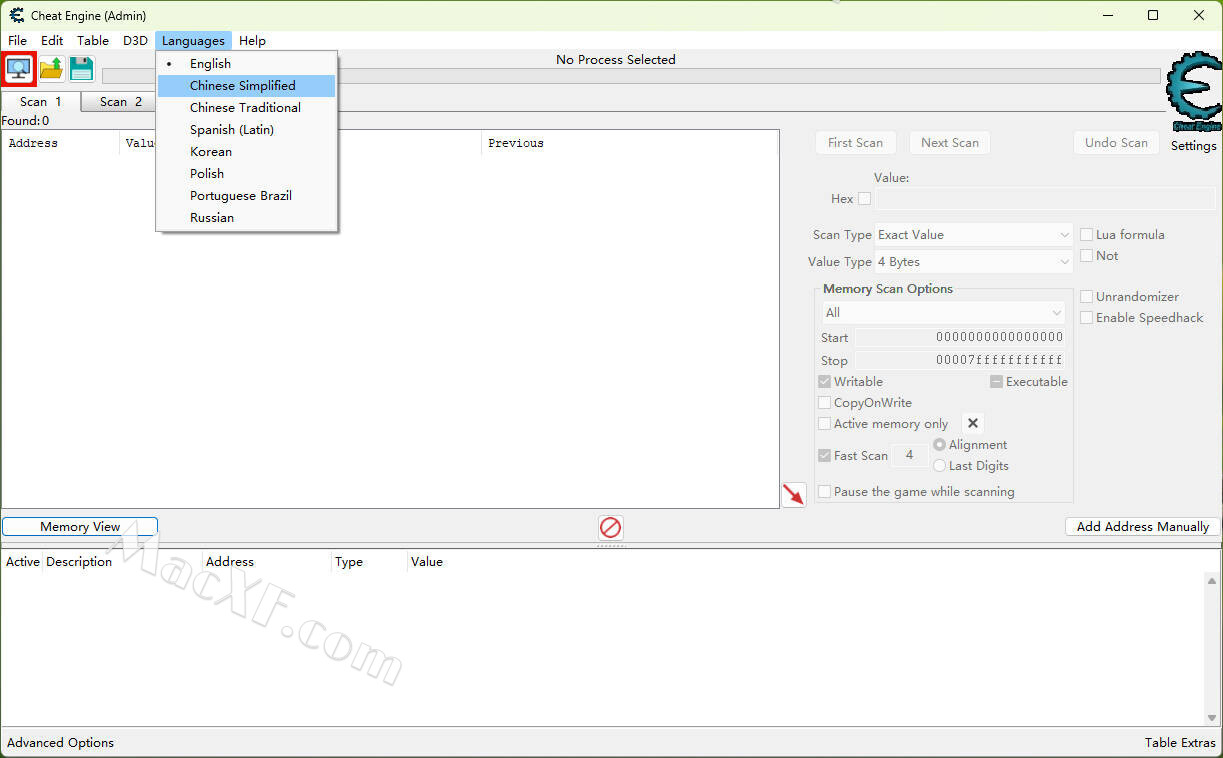Screen dimensions: 1223x758
Task: Enable the Hex checkbox
Action: (864, 199)
